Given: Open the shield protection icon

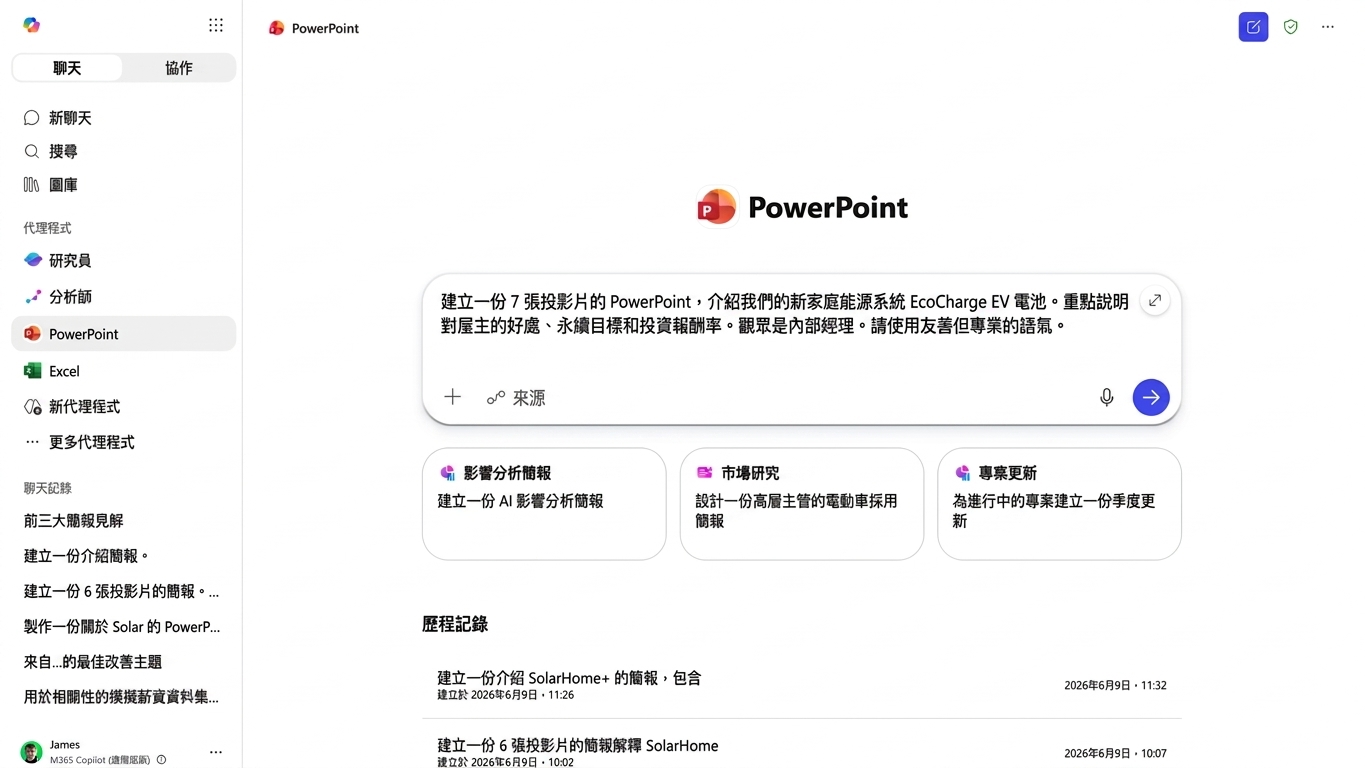Looking at the screenshot, I should pyautogui.click(x=1291, y=27).
